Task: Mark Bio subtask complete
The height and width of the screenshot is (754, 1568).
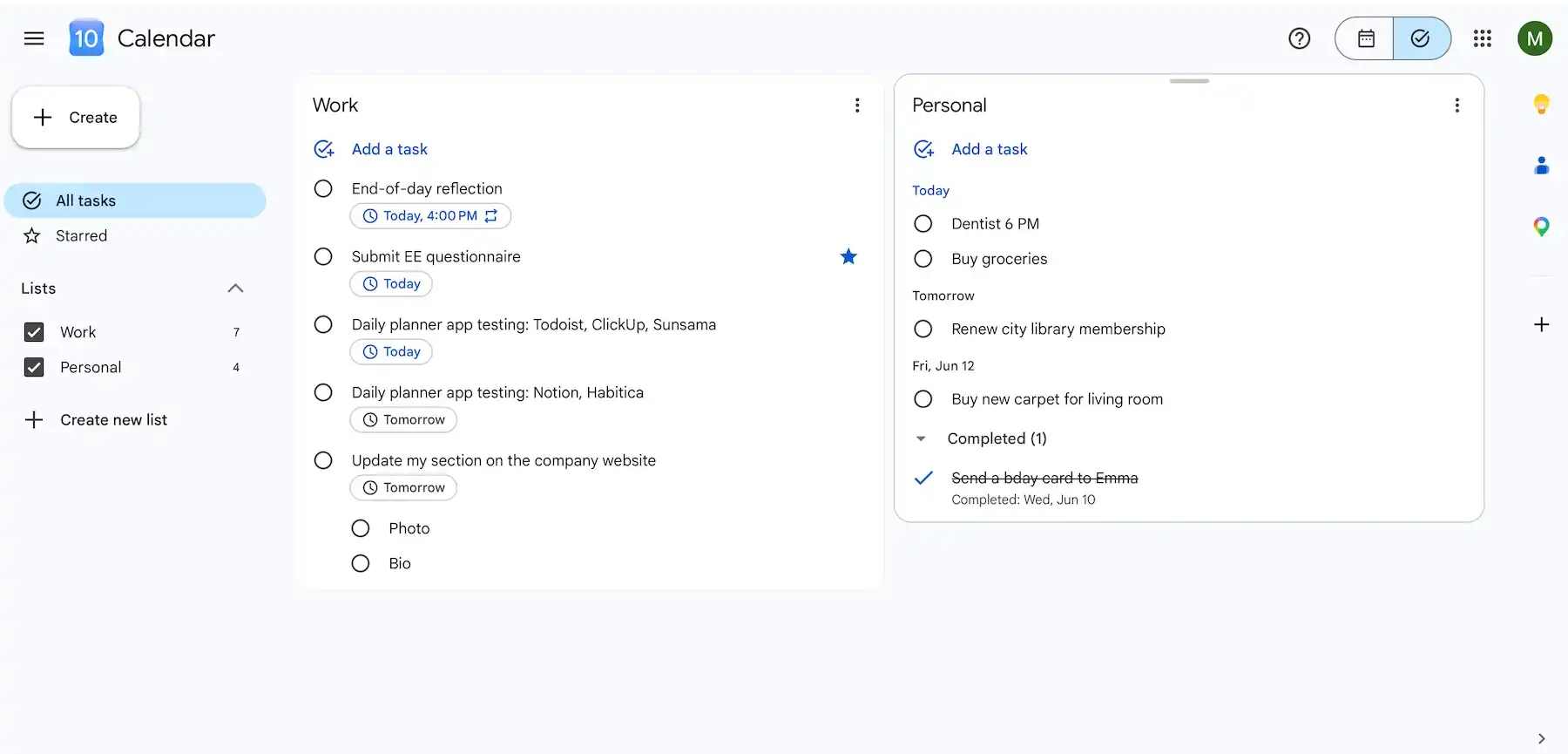Action: click(x=361, y=563)
